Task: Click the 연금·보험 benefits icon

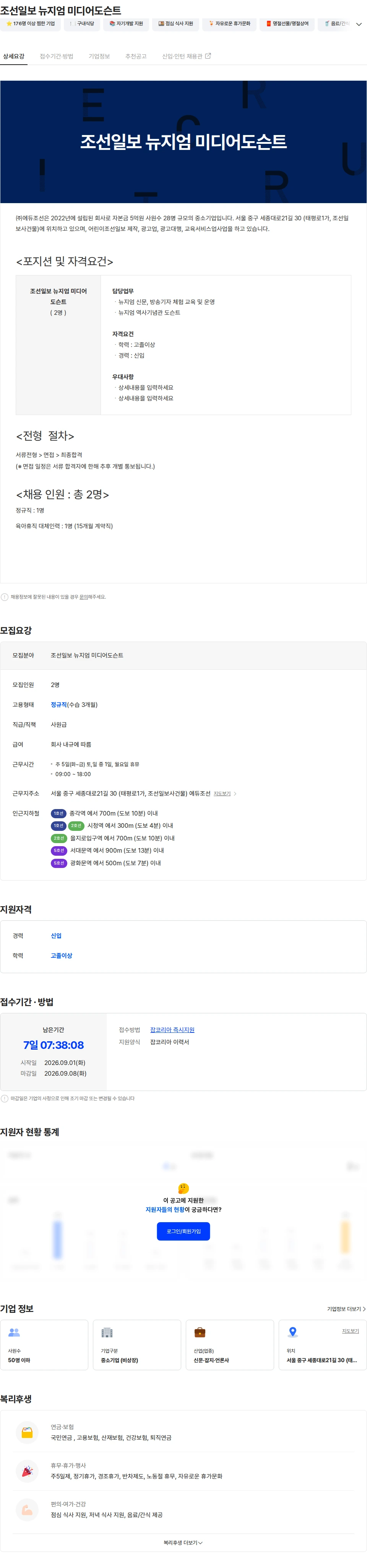Action: (27, 1433)
